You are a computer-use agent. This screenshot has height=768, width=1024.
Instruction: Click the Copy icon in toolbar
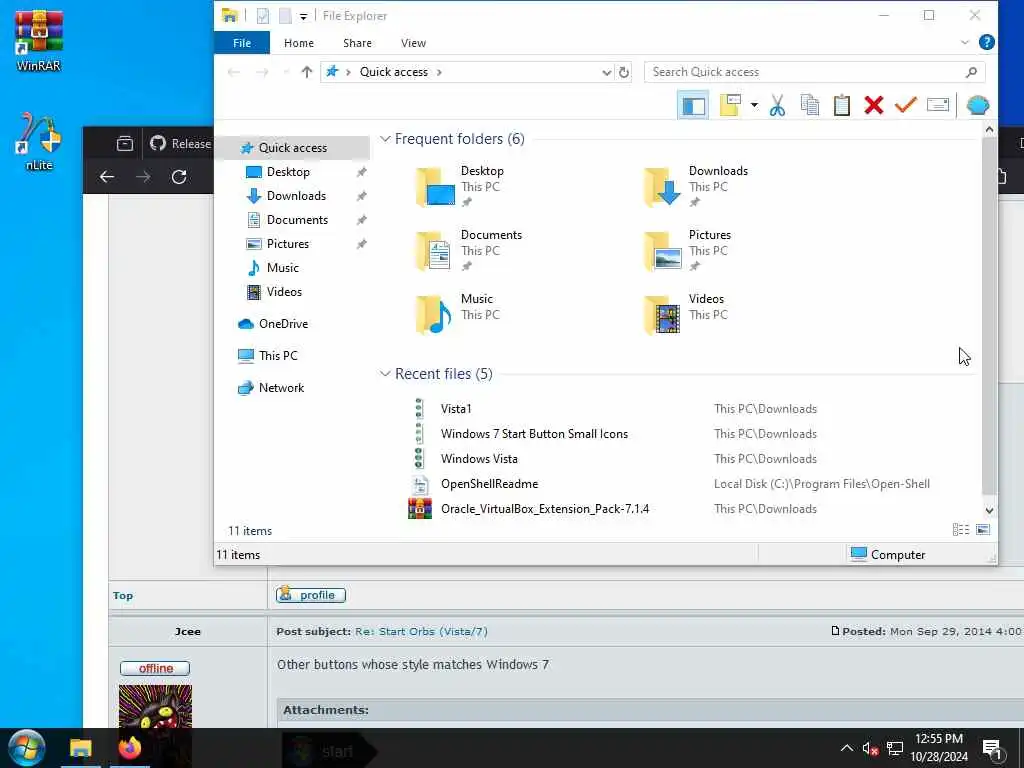(810, 105)
